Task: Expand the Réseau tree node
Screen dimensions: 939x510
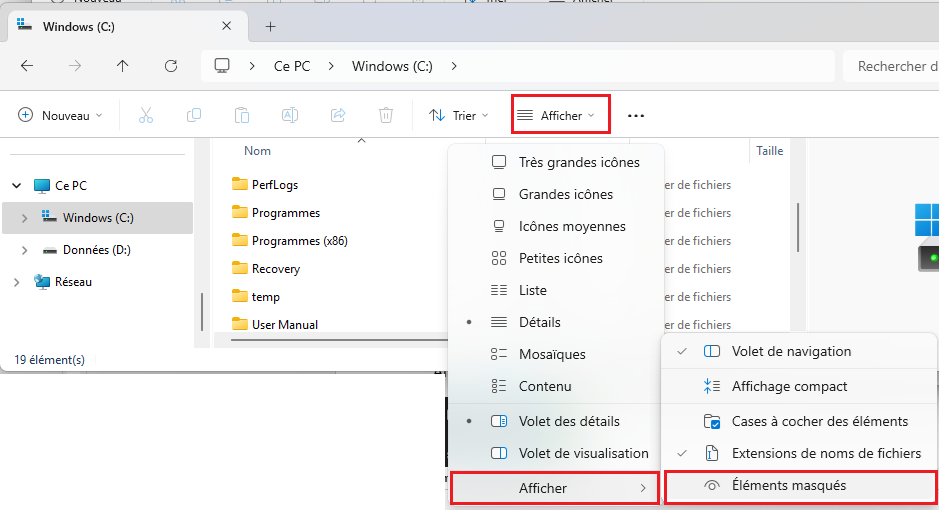Action: click(x=17, y=282)
